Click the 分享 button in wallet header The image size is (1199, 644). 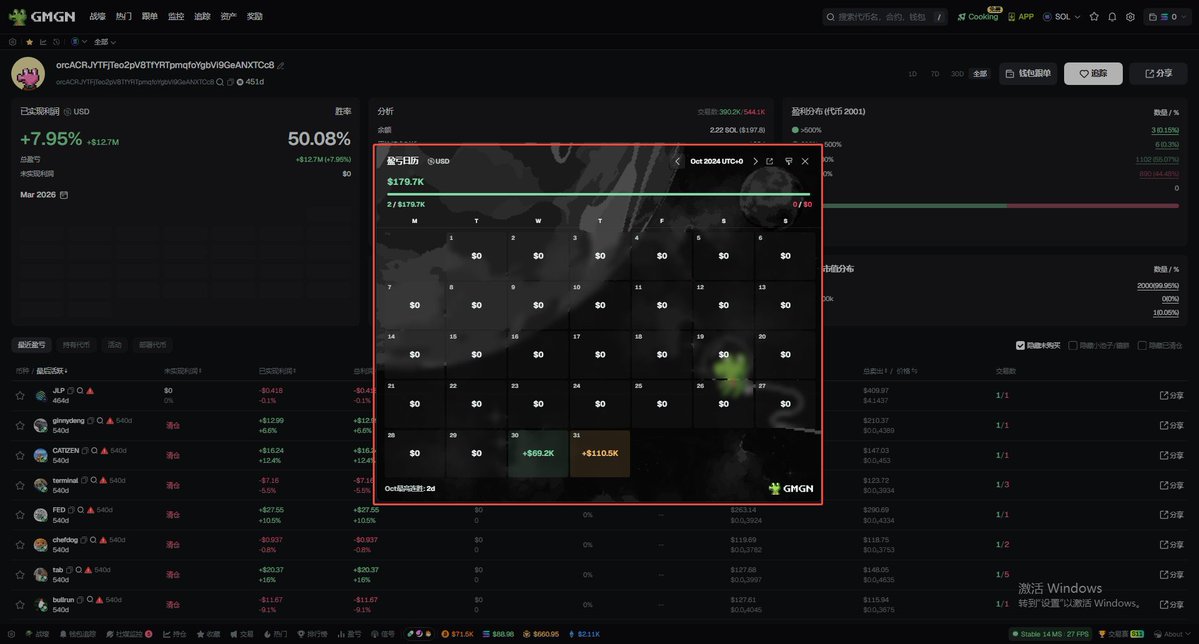pyautogui.click(x=1158, y=73)
